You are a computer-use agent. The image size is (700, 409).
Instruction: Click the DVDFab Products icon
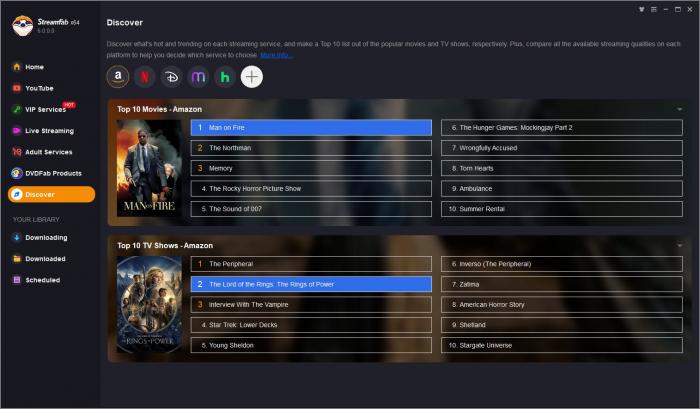coord(17,173)
